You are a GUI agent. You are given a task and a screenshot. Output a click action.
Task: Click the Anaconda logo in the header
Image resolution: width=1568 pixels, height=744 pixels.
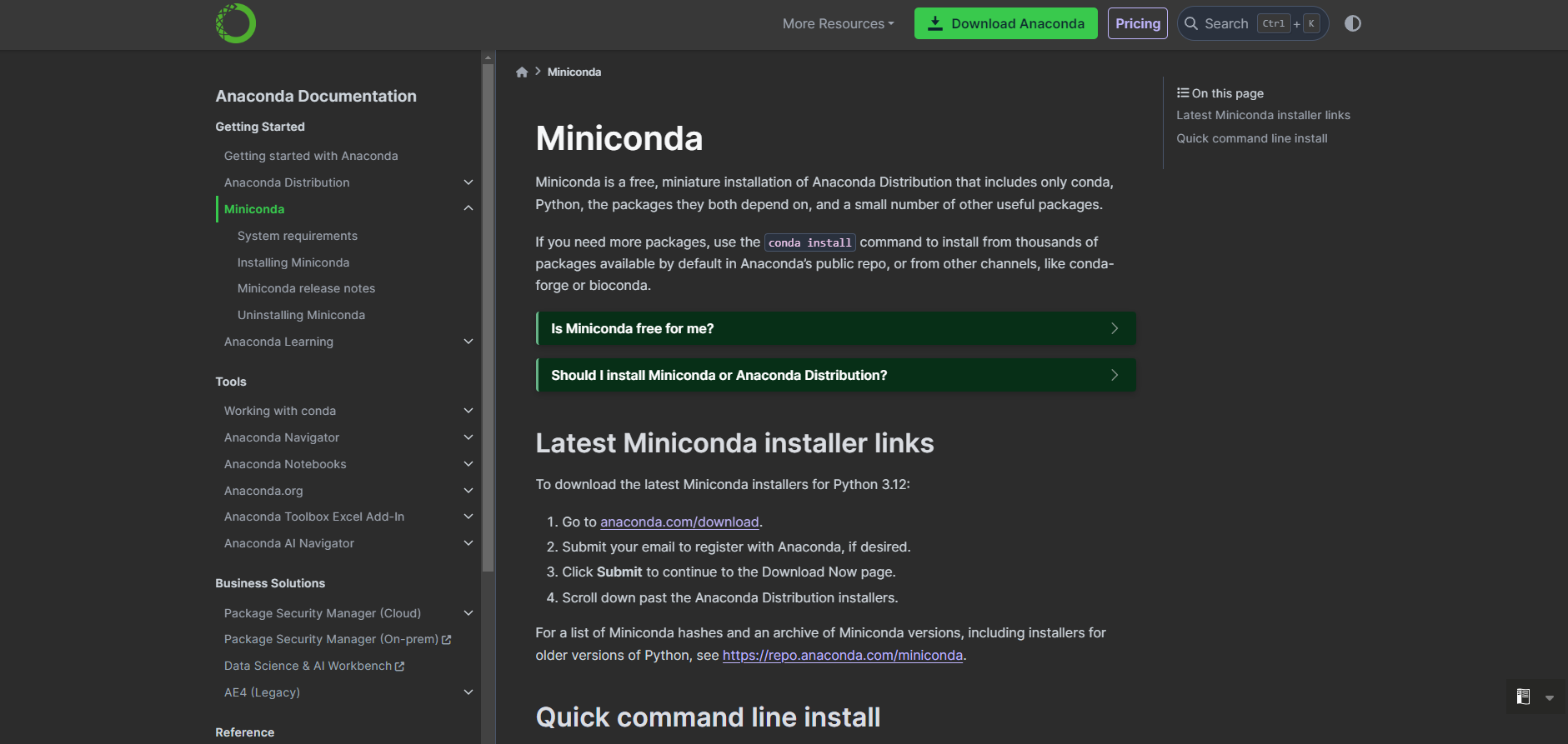point(236,23)
